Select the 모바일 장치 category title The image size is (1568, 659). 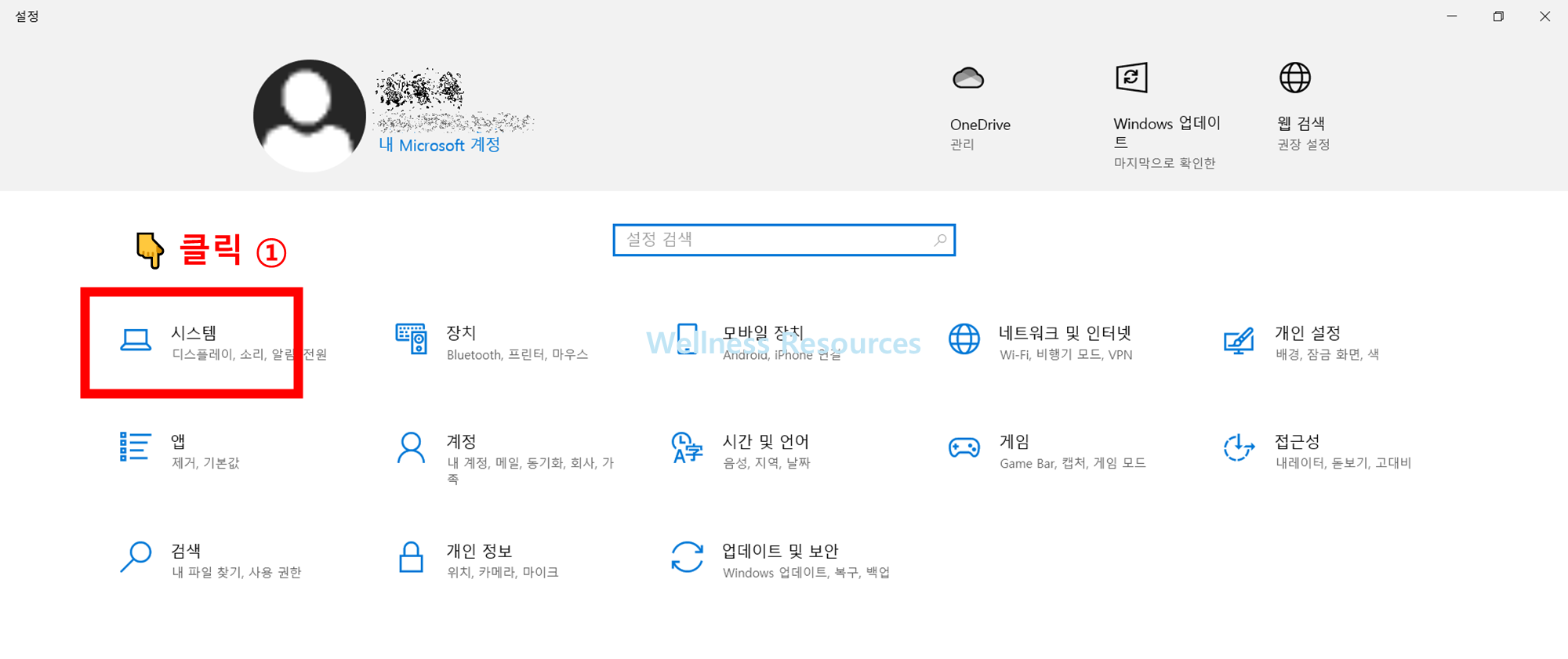[764, 333]
